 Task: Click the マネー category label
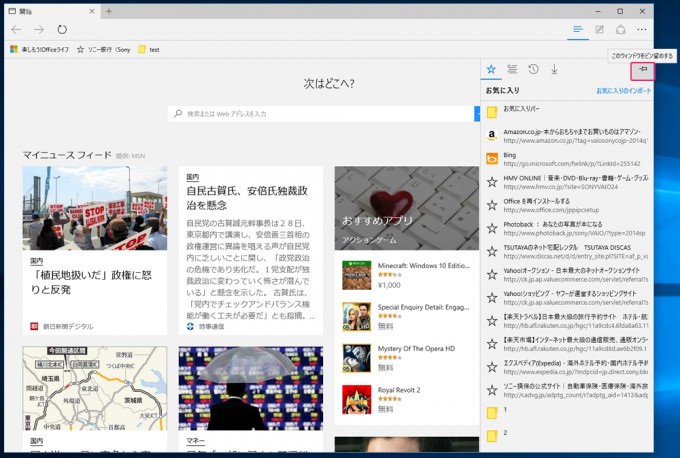195,441
